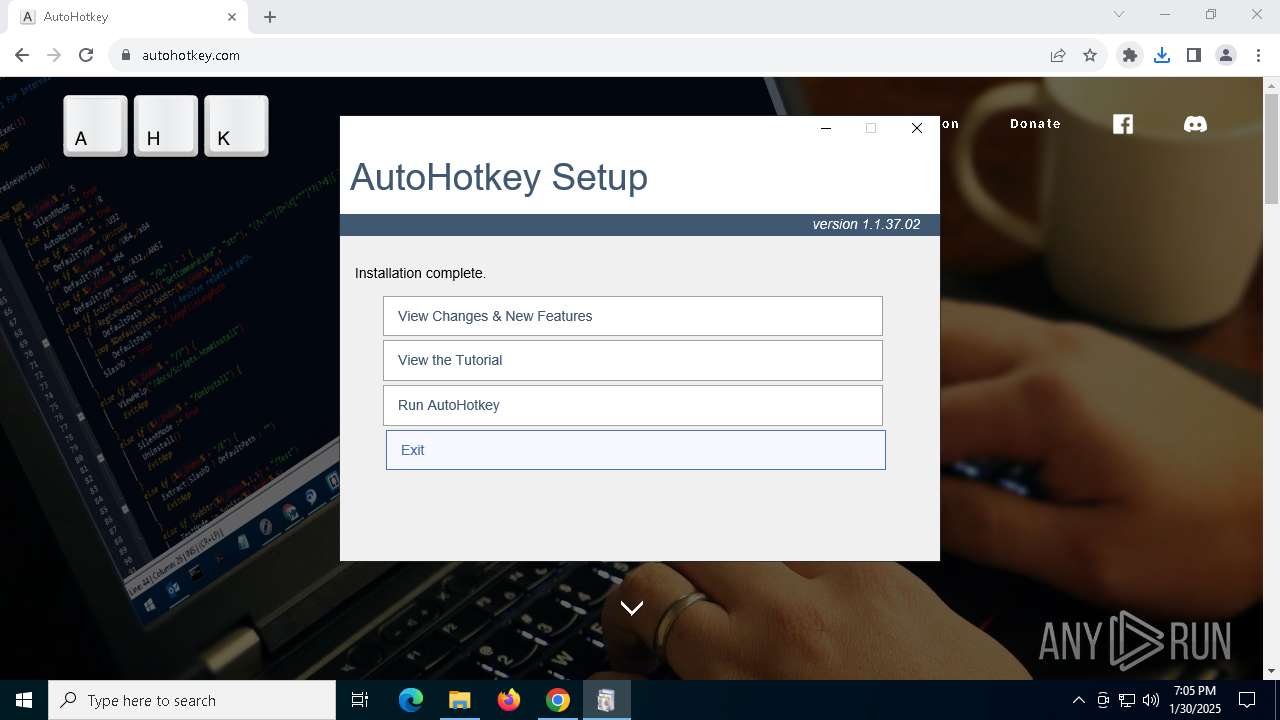Open Windows Start menu
The height and width of the screenshot is (720, 1280).
[x=24, y=700]
